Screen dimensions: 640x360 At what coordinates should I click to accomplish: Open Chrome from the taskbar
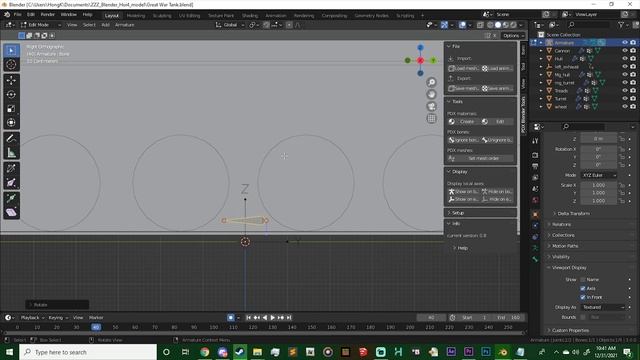(205, 352)
